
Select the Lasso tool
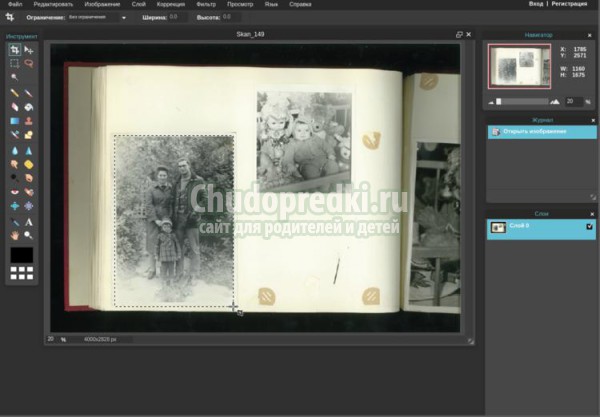(29, 63)
